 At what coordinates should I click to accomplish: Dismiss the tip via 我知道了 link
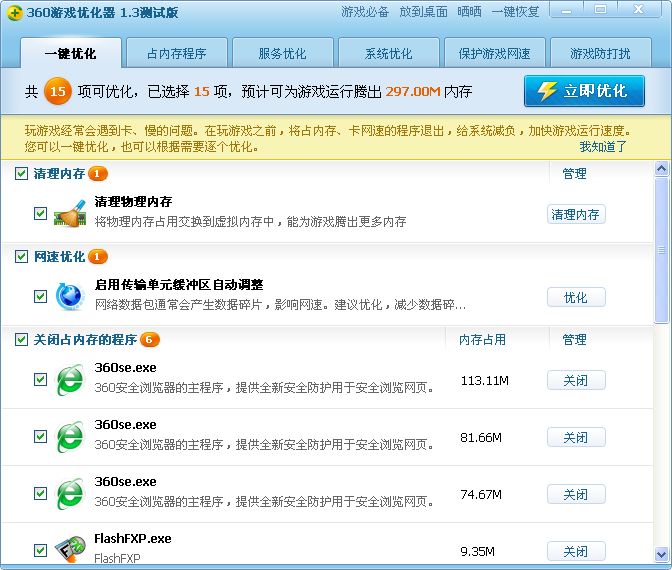pos(603,146)
